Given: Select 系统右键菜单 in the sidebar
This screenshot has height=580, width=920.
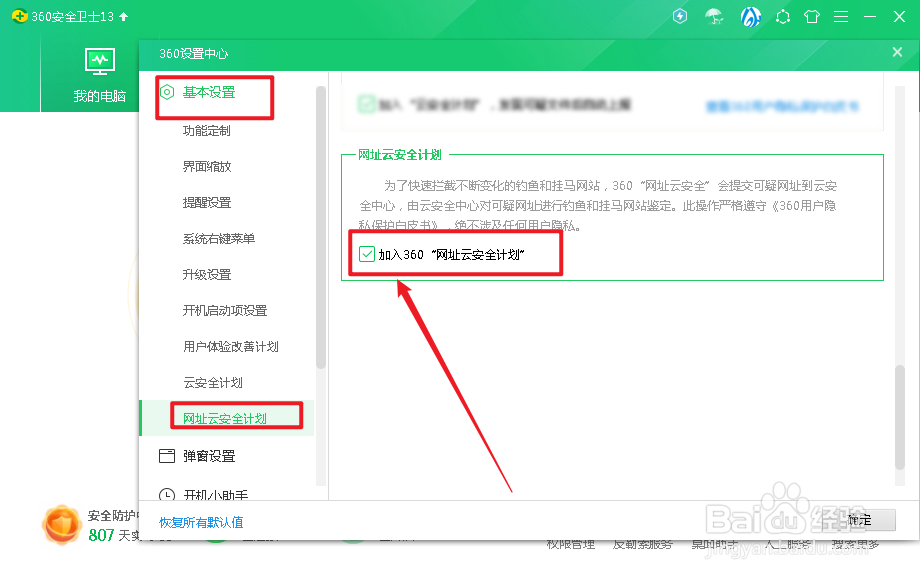Looking at the screenshot, I should [x=218, y=239].
